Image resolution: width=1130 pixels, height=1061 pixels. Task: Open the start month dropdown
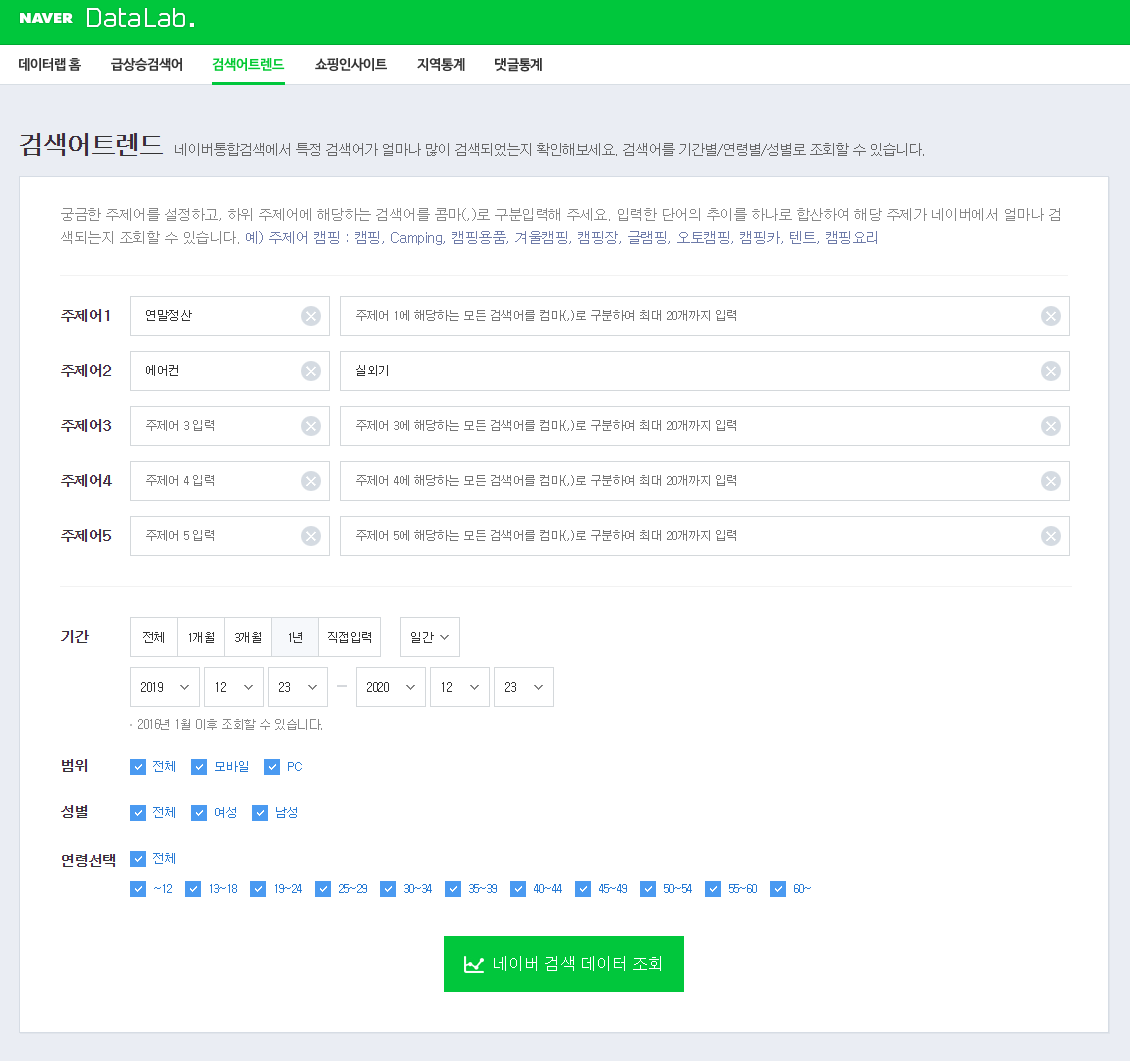[x=233, y=688]
